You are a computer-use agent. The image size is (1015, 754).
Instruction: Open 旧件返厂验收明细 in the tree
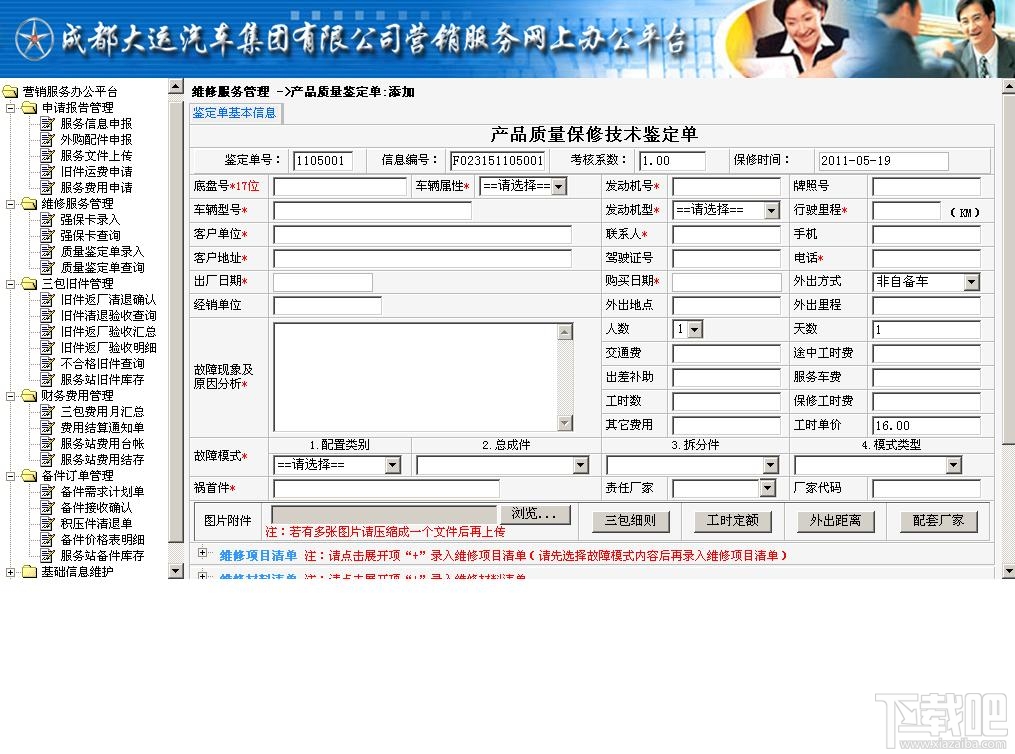pyautogui.click(x=108, y=348)
